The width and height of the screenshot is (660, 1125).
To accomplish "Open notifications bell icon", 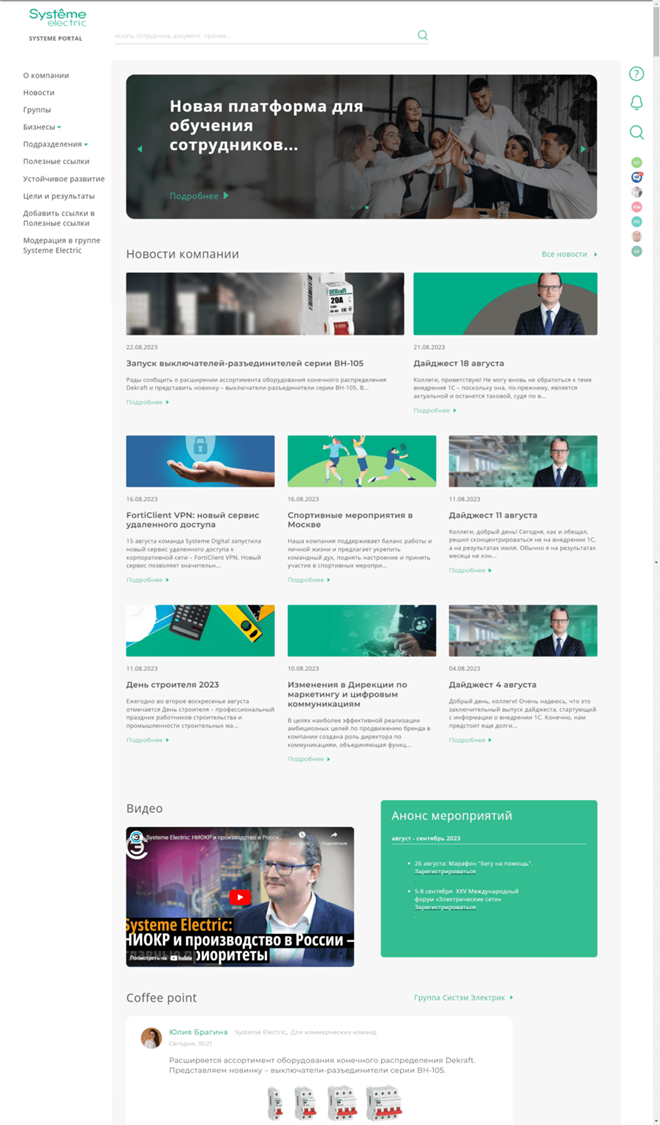I will [x=636, y=103].
